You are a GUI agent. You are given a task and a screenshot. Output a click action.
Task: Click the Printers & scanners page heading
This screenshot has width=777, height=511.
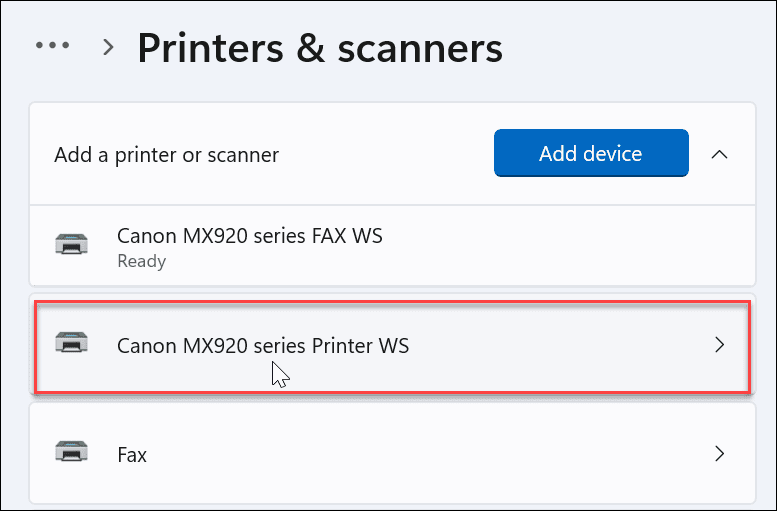320,48
